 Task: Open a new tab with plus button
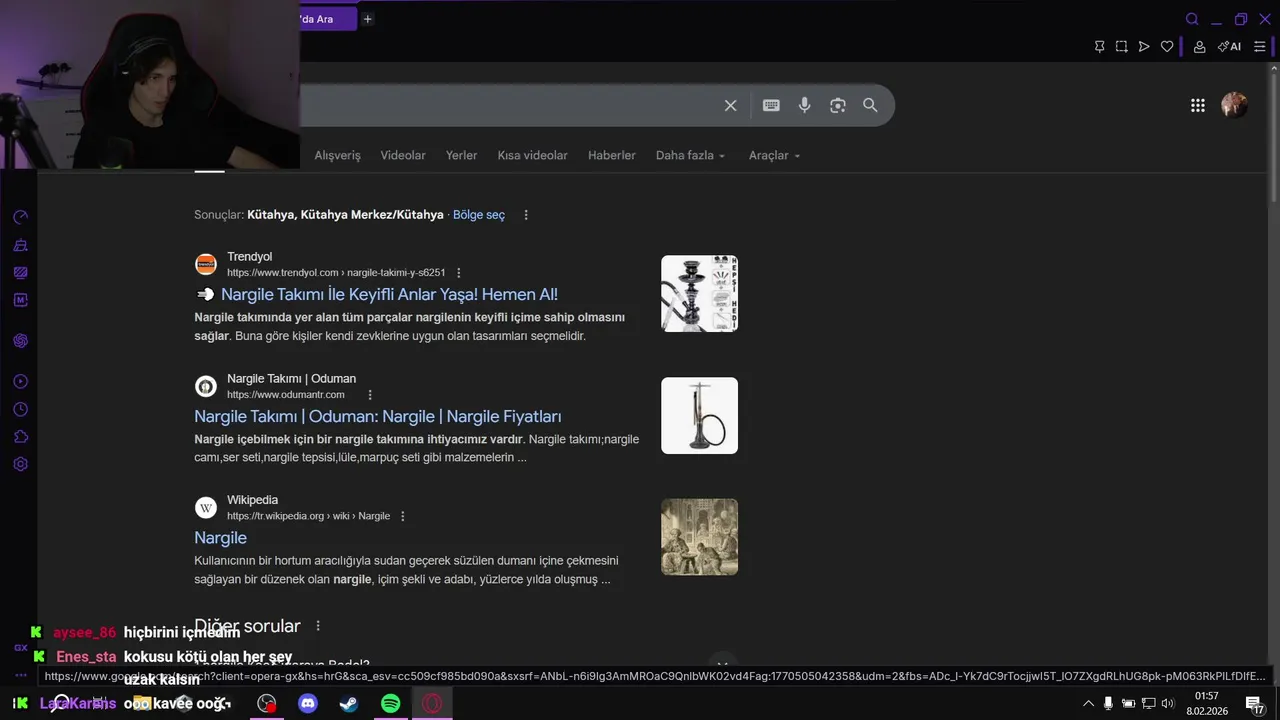[x=368, y=19]
